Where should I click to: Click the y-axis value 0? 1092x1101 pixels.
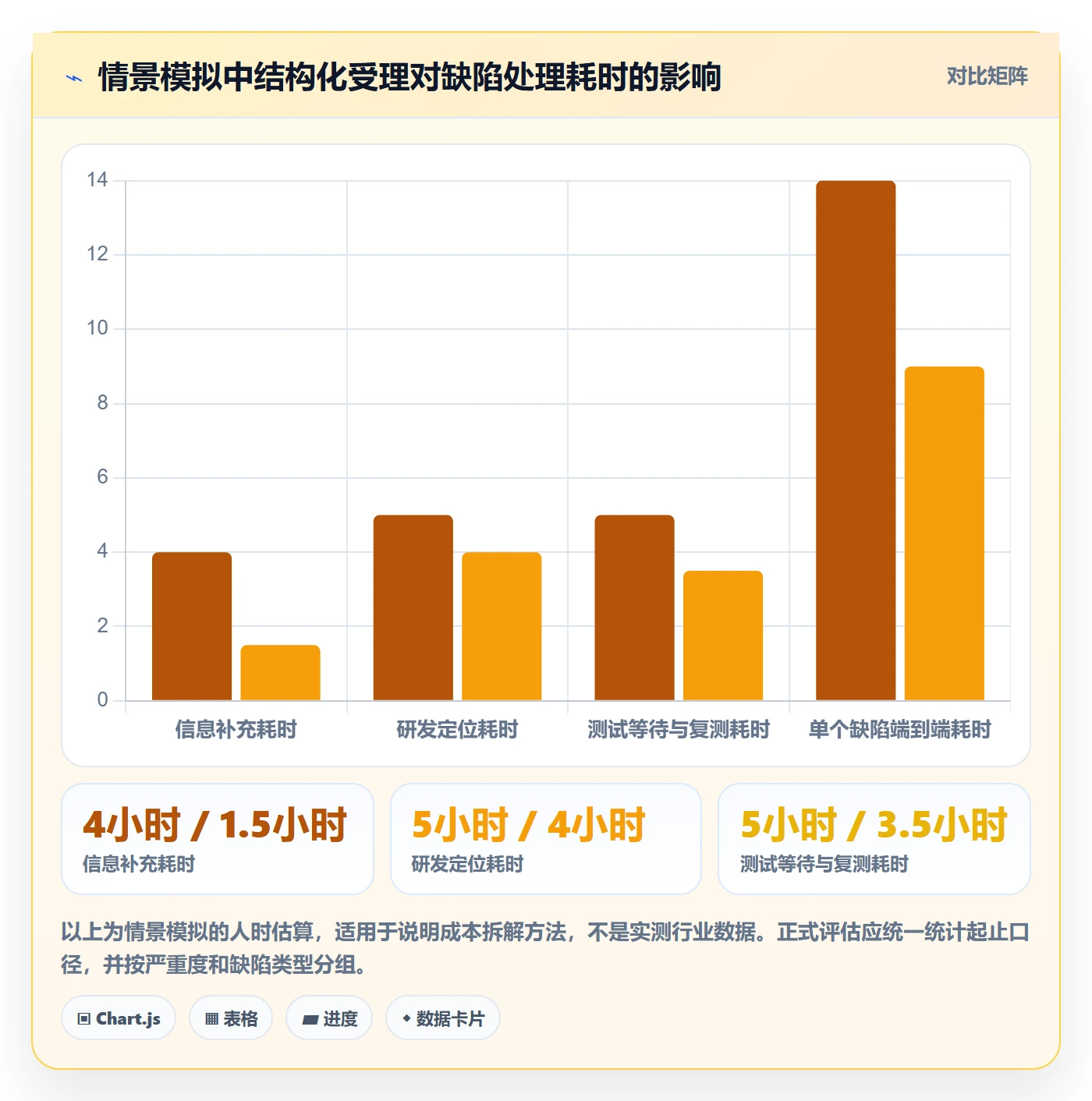pyautogui.click(x=102, y=700)
